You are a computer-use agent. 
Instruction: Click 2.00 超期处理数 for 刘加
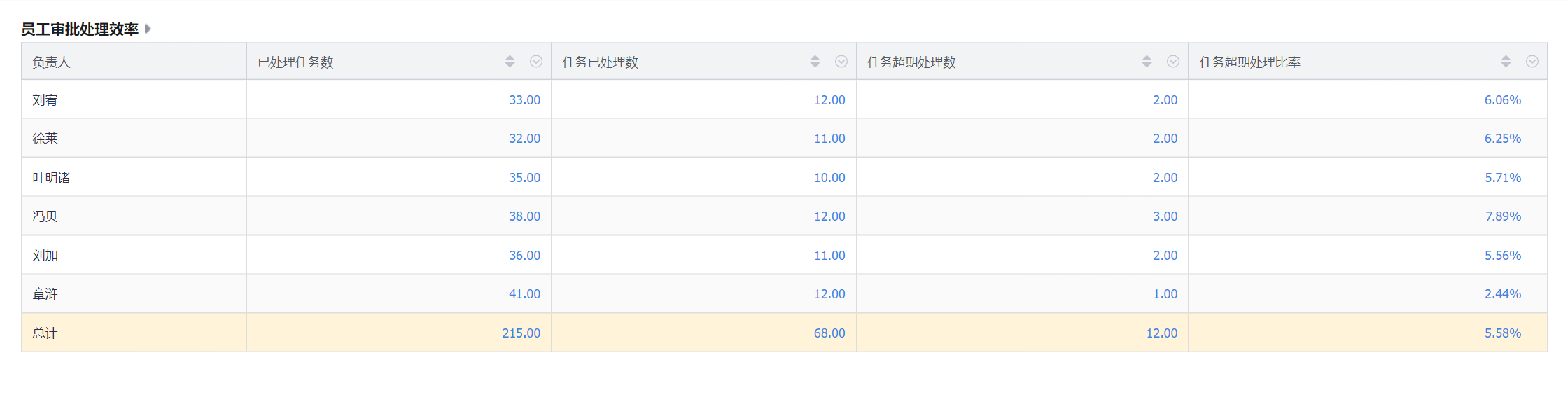(1165, 256)
